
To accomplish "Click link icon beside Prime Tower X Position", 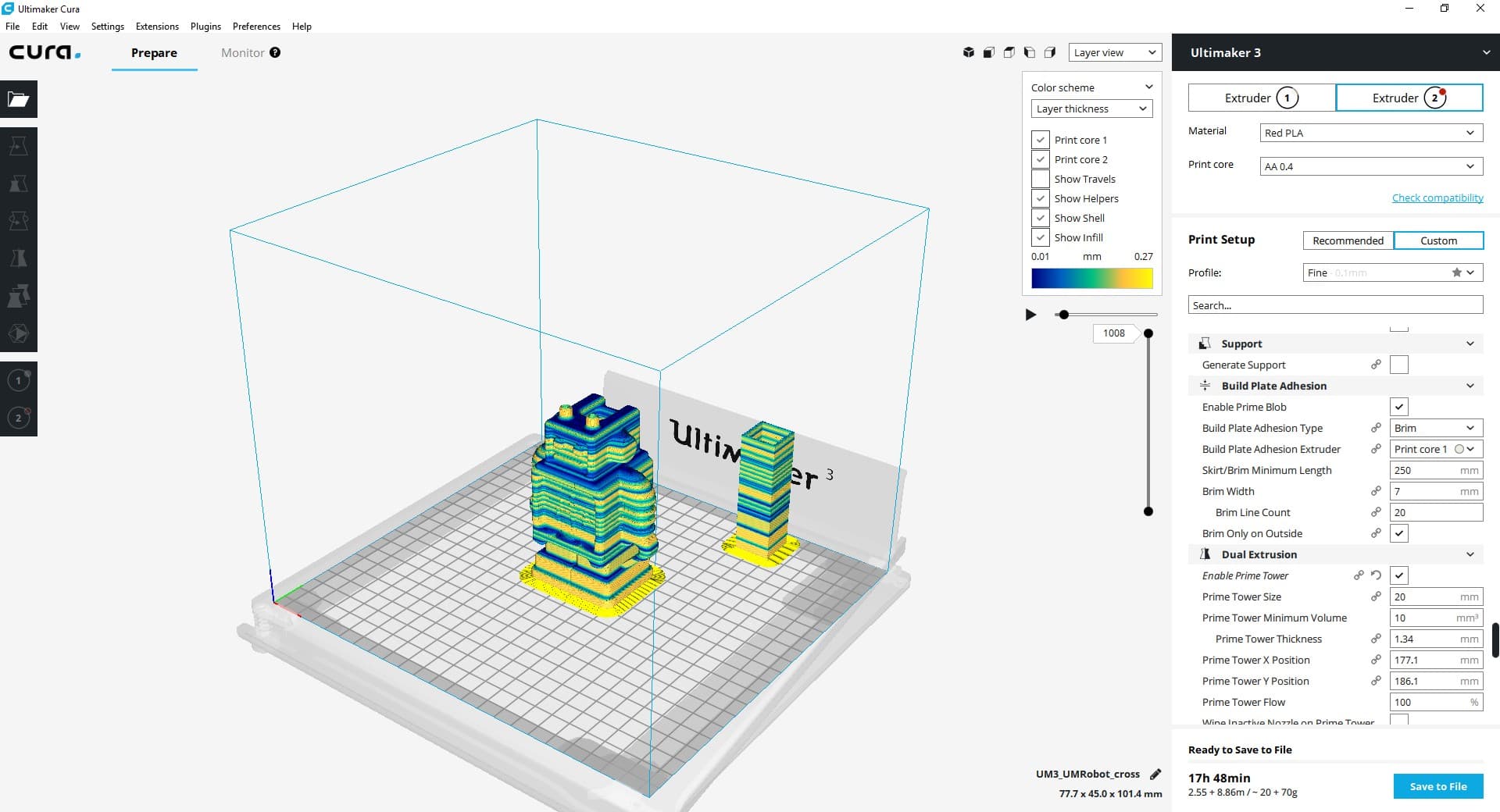I will 1376,660.
